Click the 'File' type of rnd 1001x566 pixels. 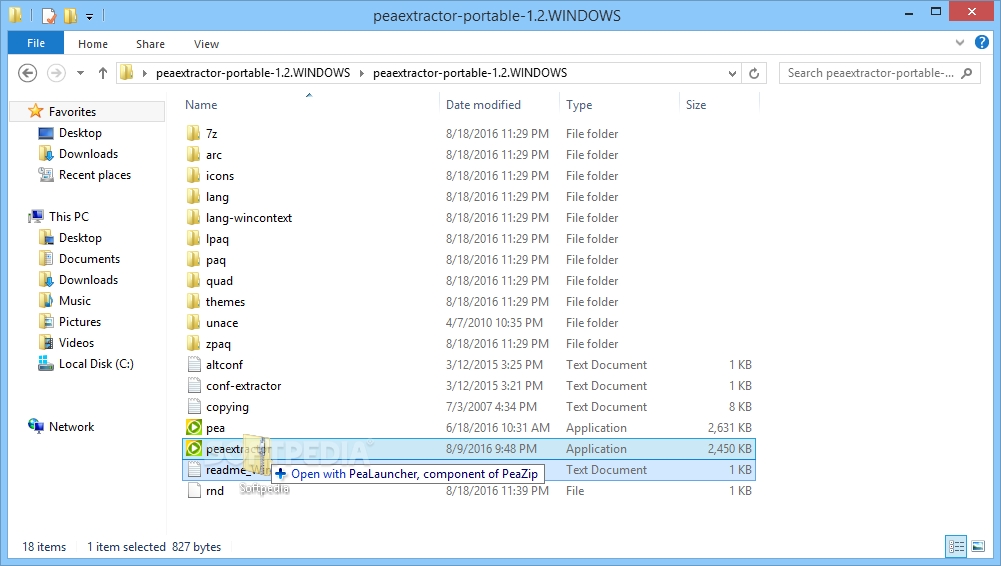coord(575,491)
